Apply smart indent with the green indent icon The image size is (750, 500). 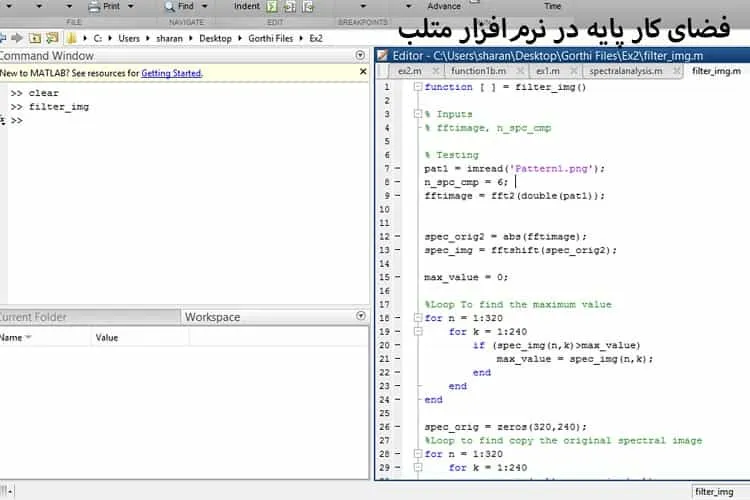[272, 6]
